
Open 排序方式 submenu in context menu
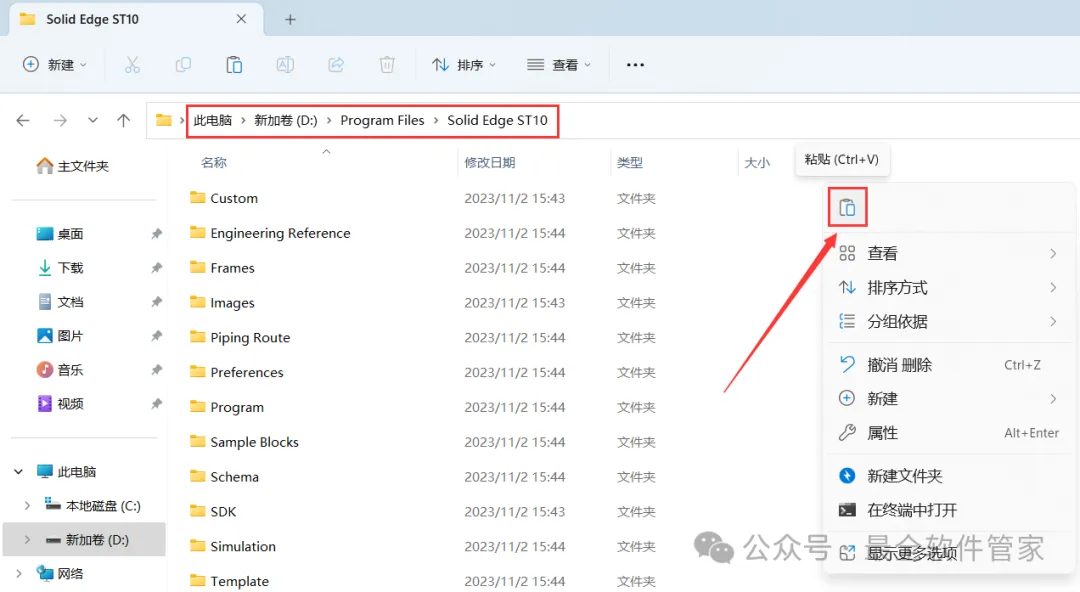click(x=948, y=287)
